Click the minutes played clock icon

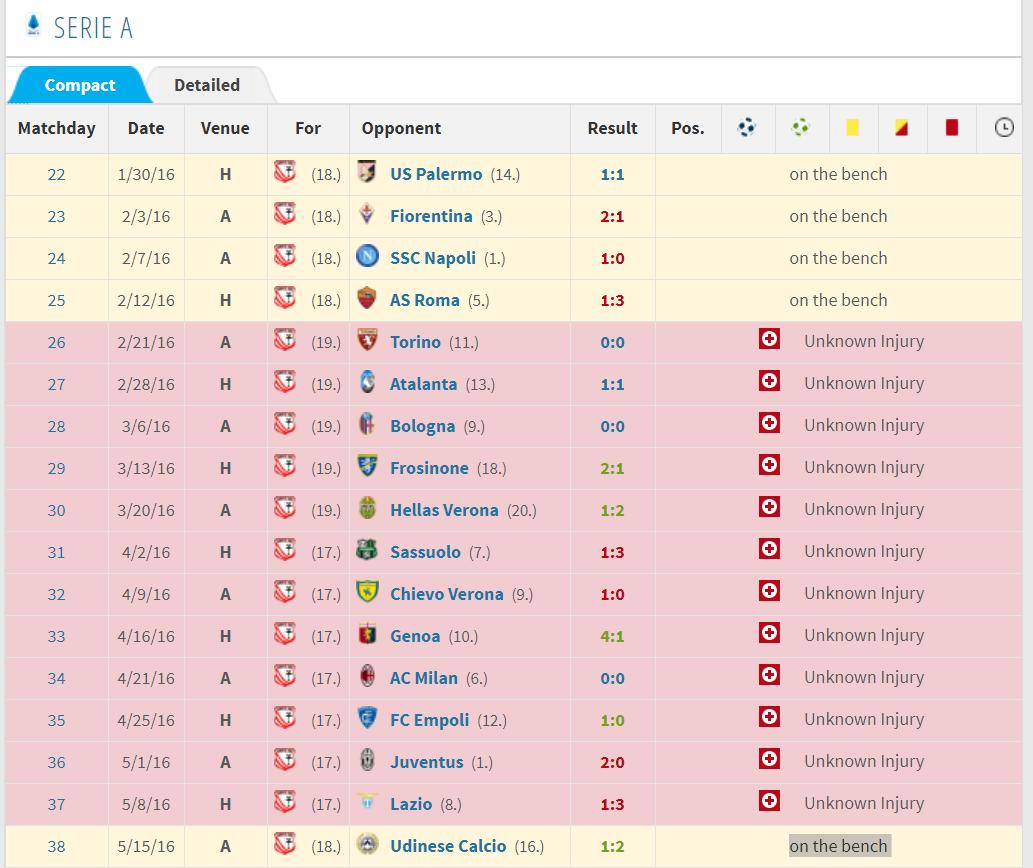pos(1003,127)
